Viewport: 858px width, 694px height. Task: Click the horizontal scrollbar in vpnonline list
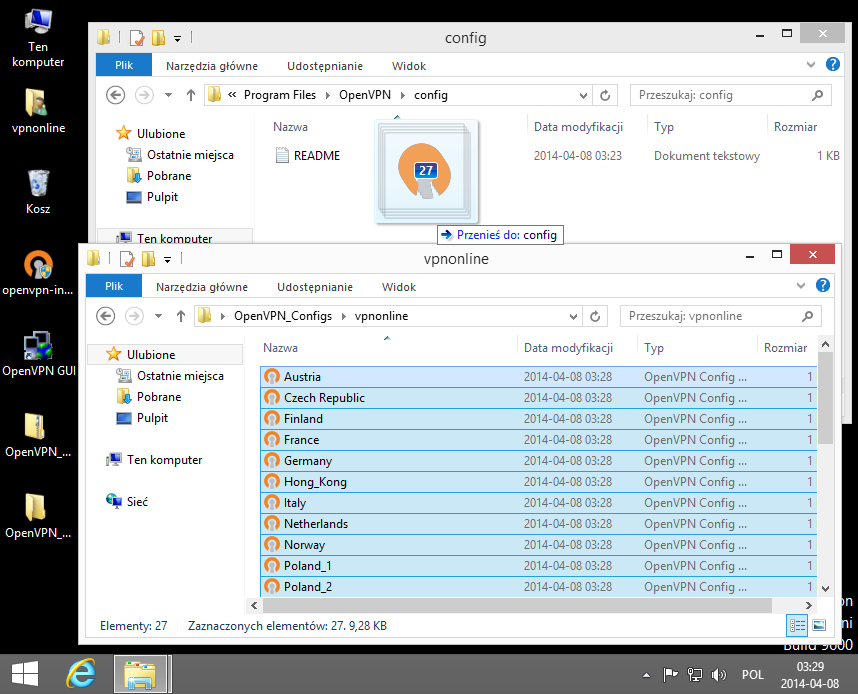coord(517,605)
